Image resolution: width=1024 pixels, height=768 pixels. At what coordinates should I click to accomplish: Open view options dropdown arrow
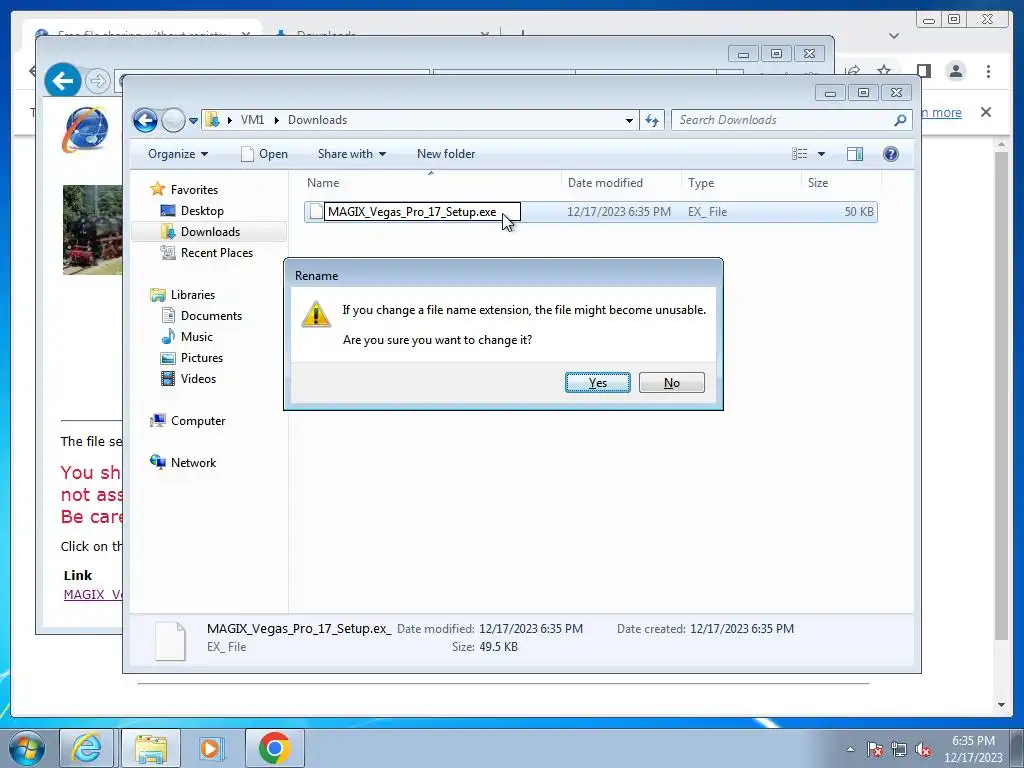pyautogui.click(x=822, y=154)
